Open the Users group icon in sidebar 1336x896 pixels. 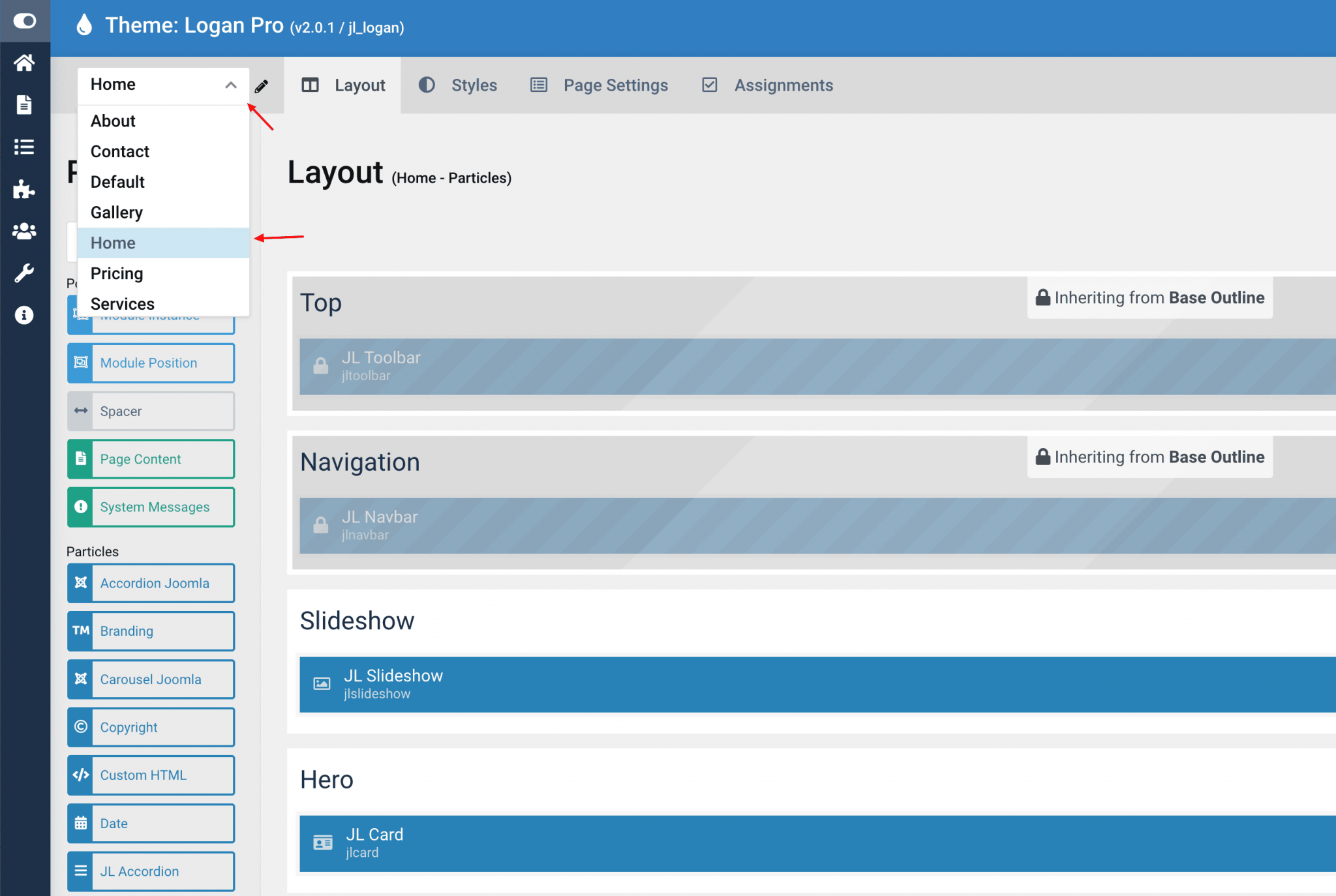[x=24, y=231]
